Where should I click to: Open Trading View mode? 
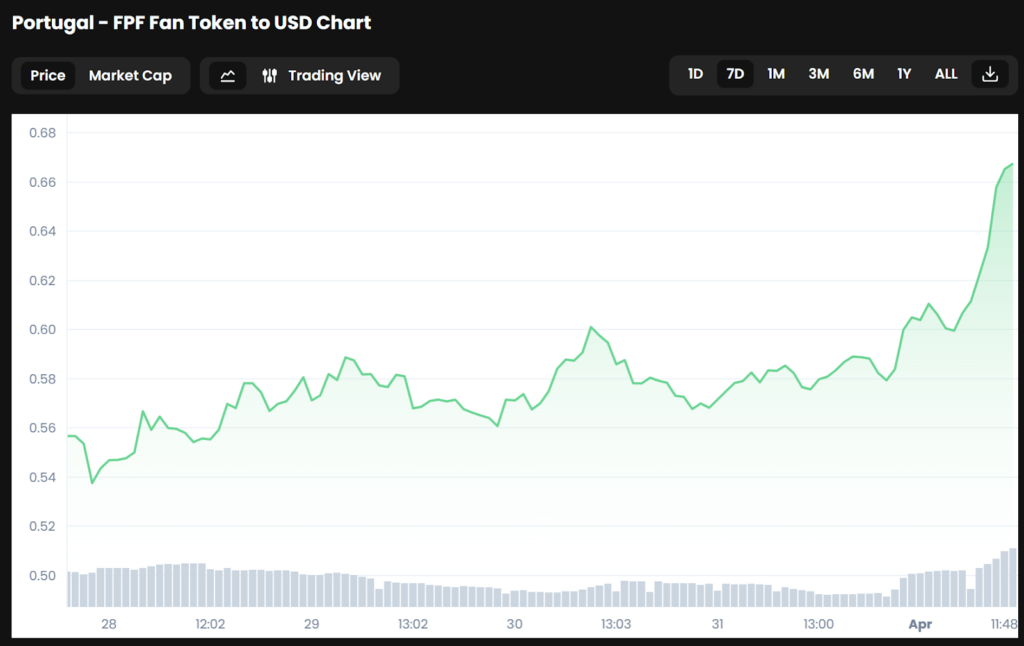(x=334, y=76)
